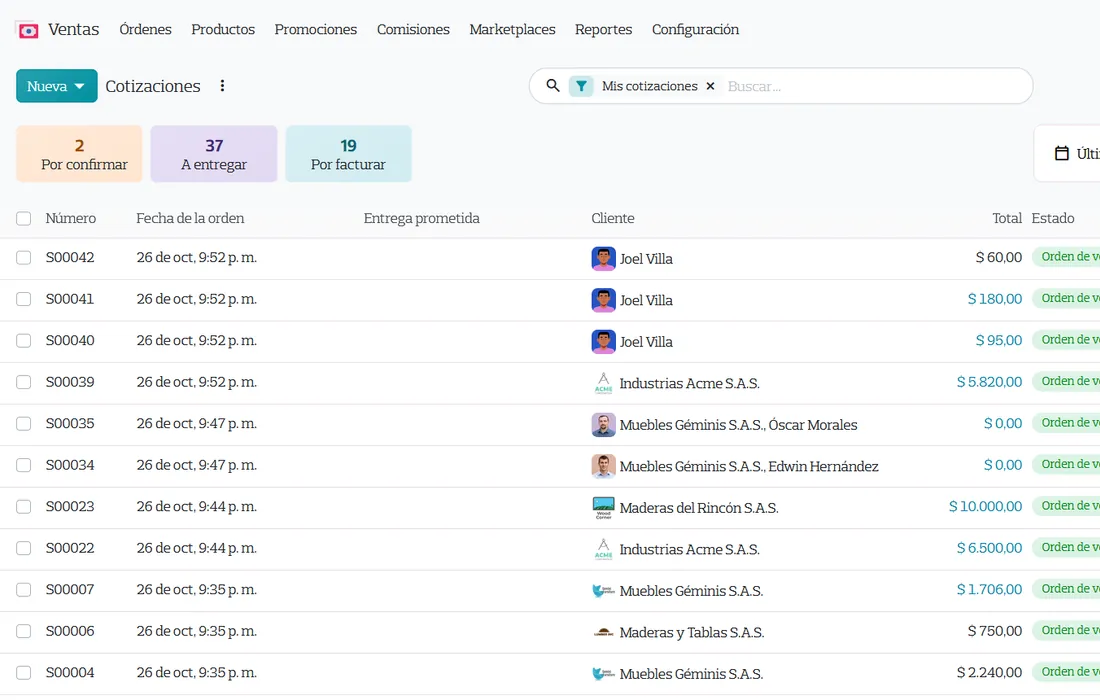The width and height of the screenshot is (1100, 700).
Task: Open the Órdenes menu
Action: 145,29
